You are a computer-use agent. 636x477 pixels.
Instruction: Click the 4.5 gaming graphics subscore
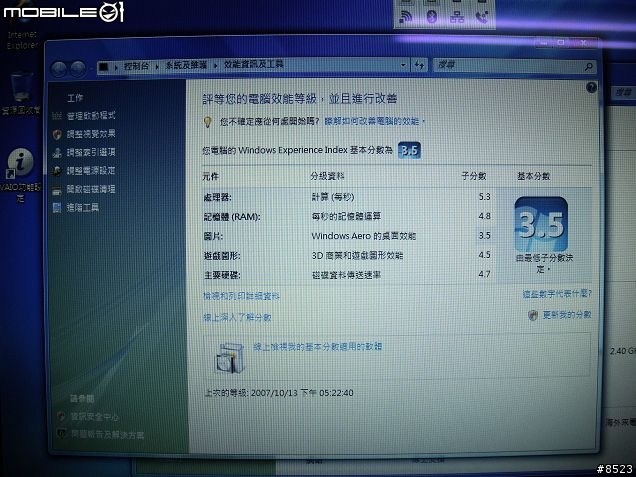(484, 255)
